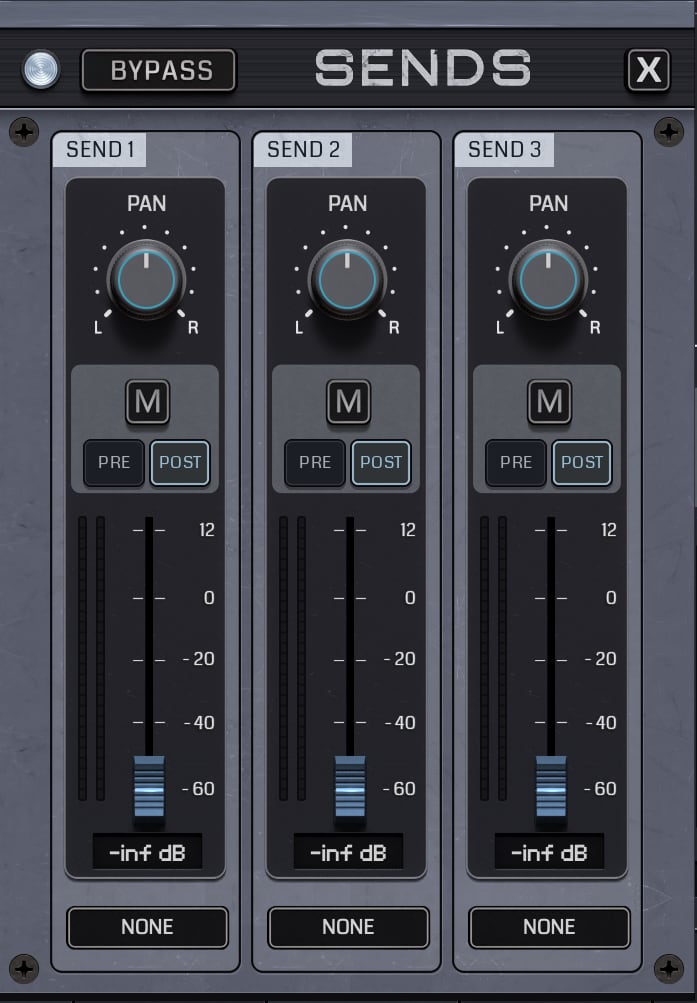Viewport: 697px width, 1003px height.
Task: Click the Send 3 pan knob
Action: (548, 280)
